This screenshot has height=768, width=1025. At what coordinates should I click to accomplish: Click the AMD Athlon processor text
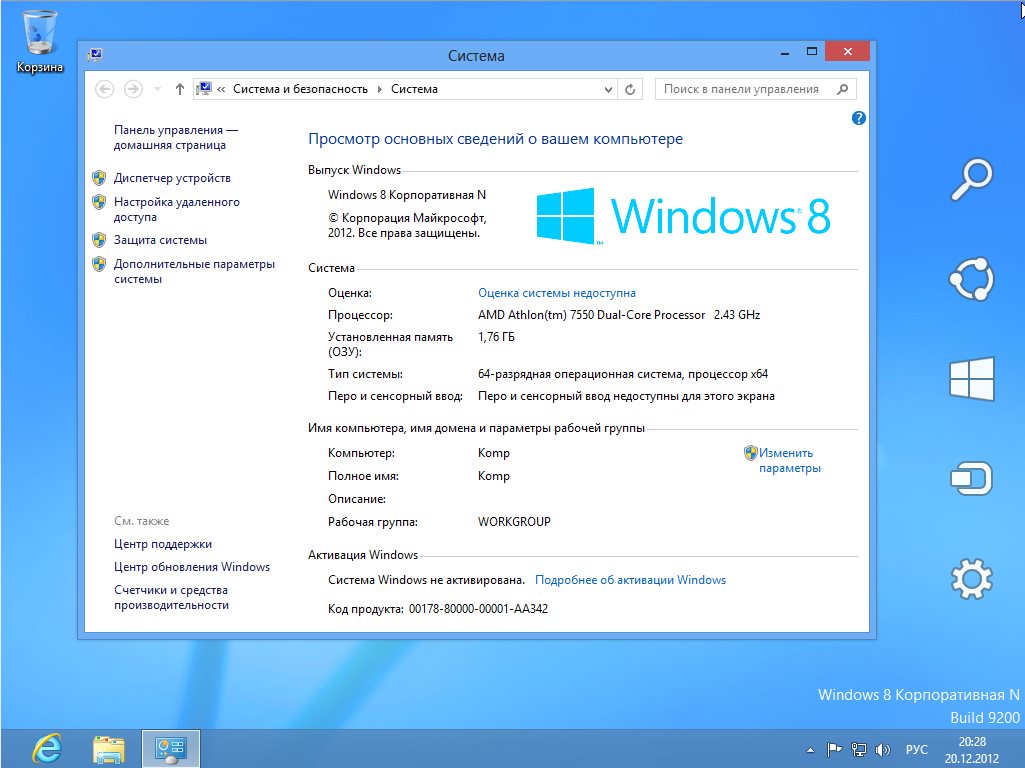(x=618, y=315)
